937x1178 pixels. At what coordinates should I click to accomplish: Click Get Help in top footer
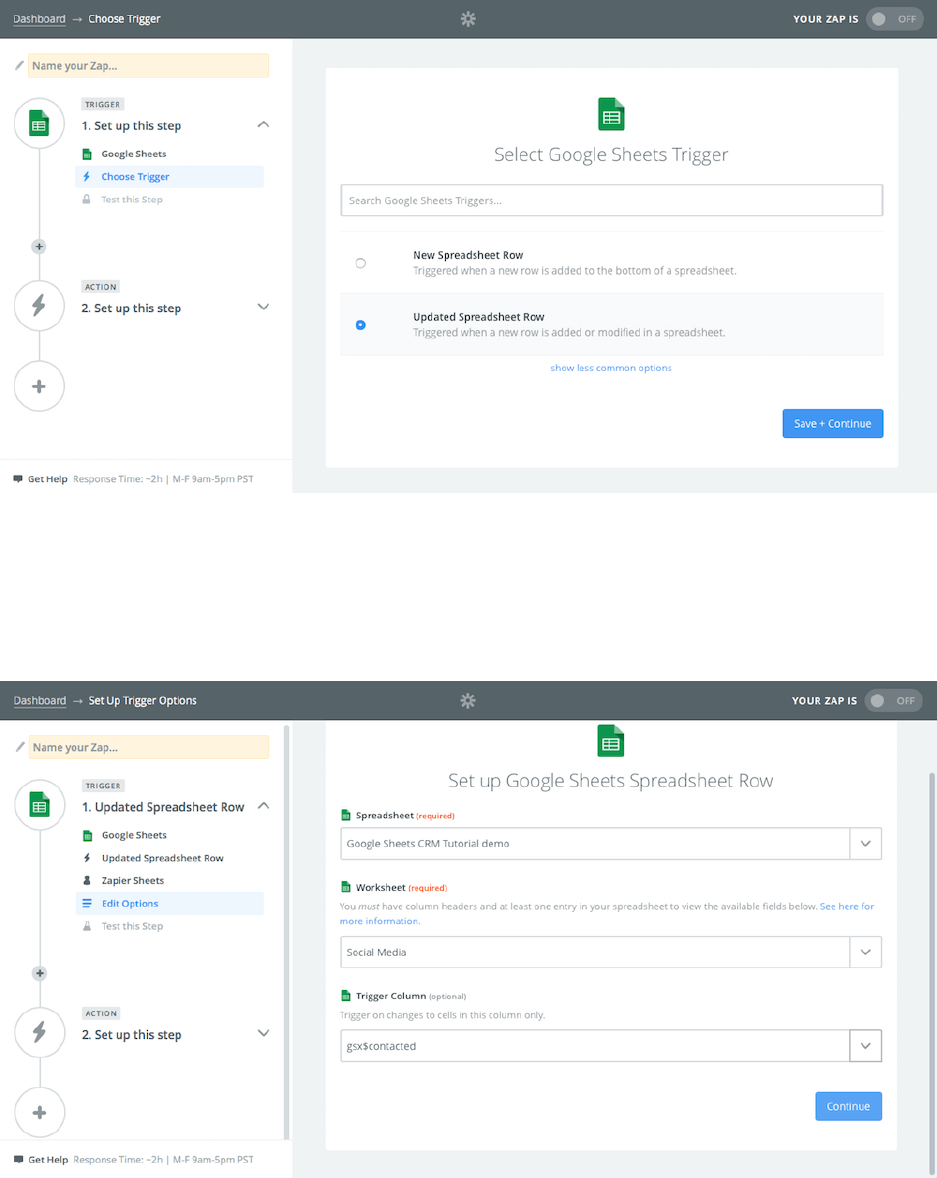(x=47, y=479)
